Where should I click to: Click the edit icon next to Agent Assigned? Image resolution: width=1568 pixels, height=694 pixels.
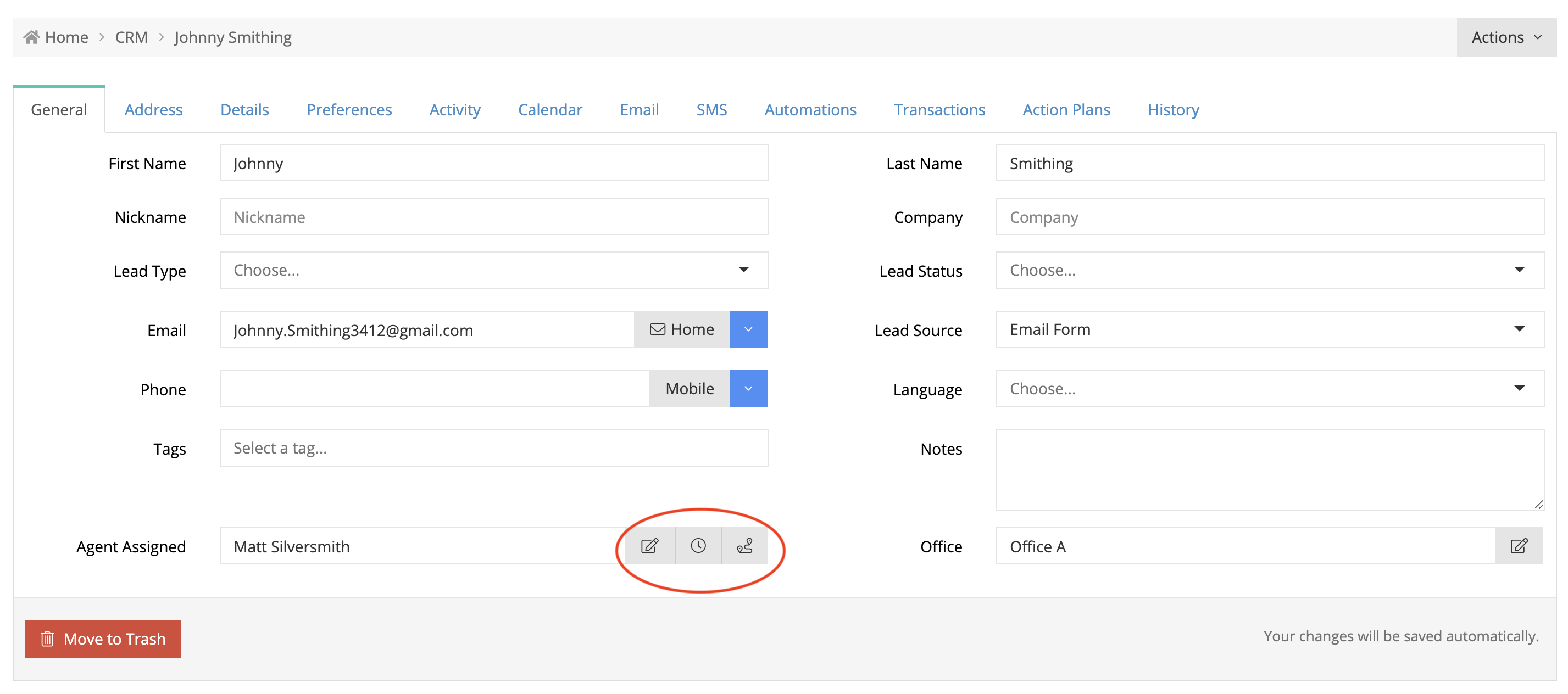(x=649, y=546)
